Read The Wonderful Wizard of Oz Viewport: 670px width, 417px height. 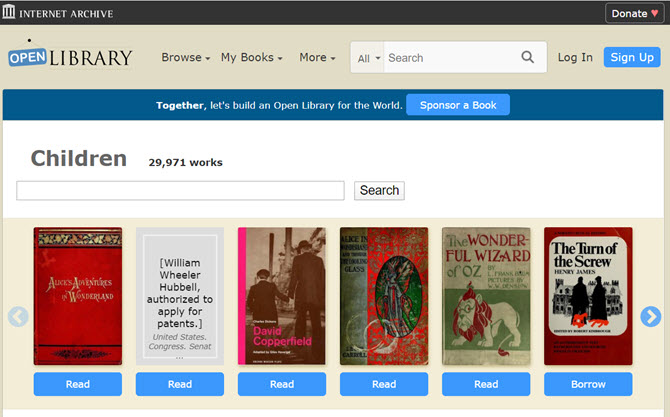[x=486, y=384]
